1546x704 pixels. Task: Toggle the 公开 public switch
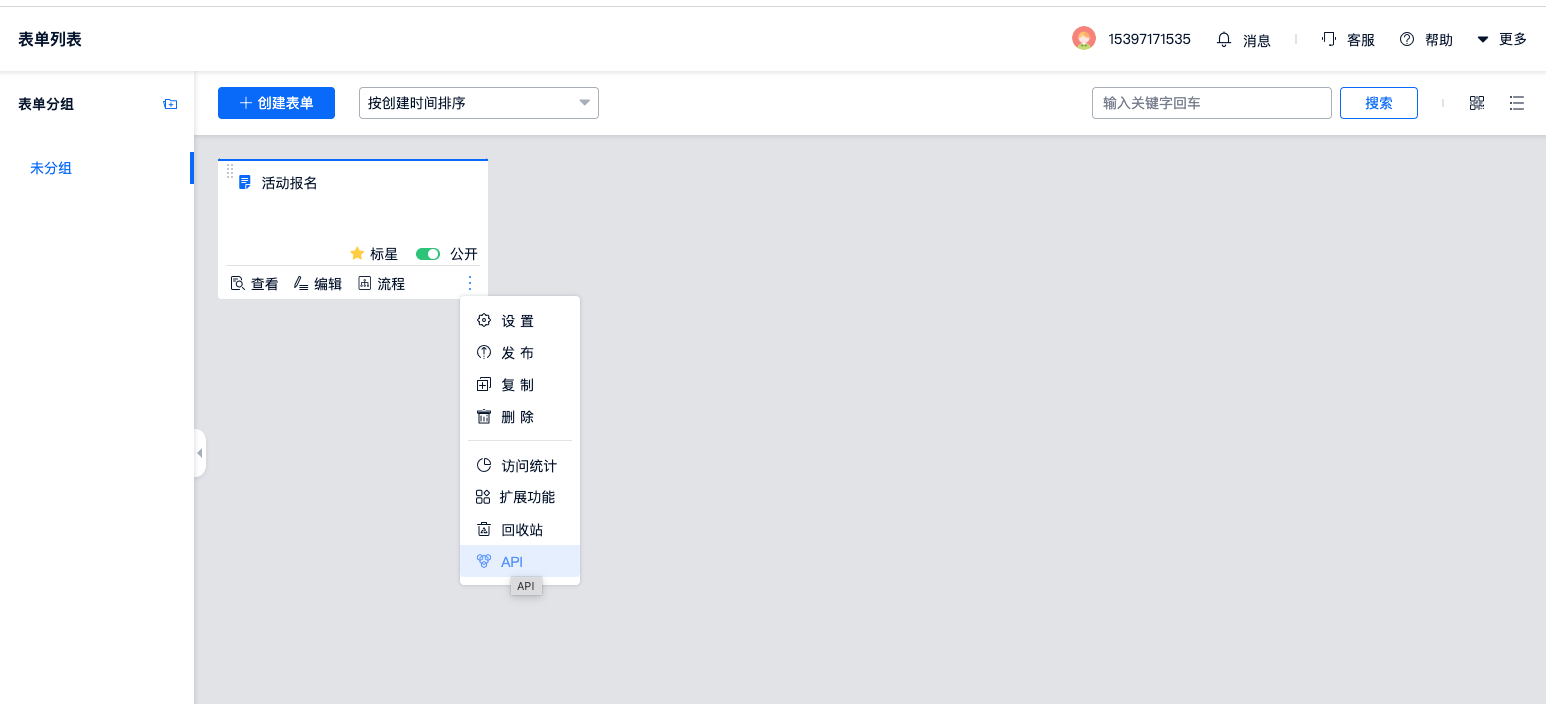[x=428, y=254]
